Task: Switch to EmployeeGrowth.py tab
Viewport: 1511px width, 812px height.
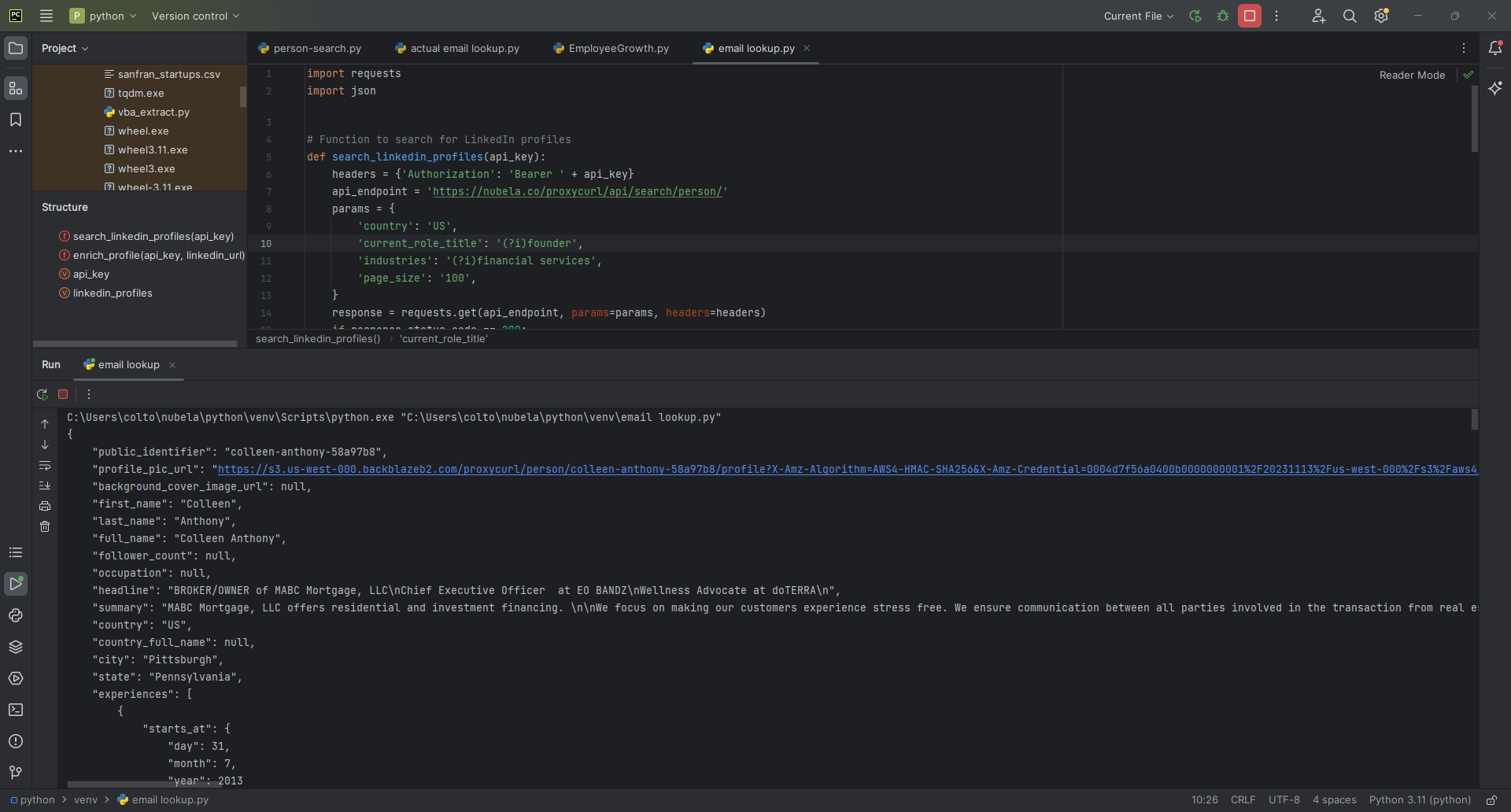Action: tap(611, 48)
